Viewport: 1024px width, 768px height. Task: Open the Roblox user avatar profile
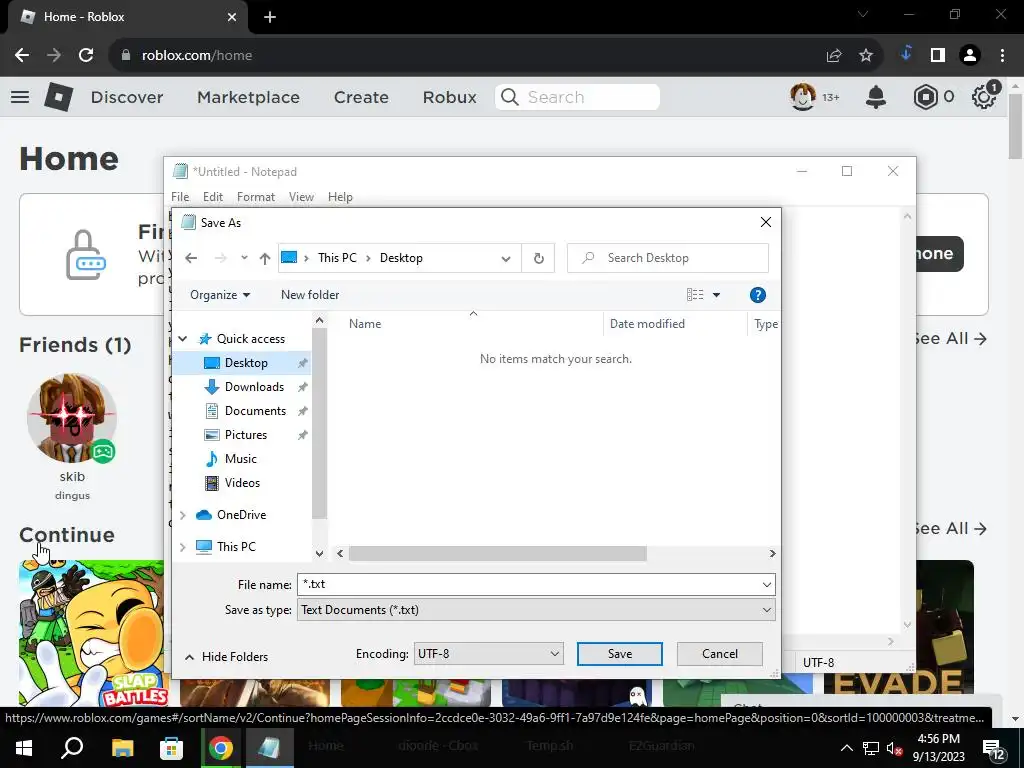click(803, 97)
